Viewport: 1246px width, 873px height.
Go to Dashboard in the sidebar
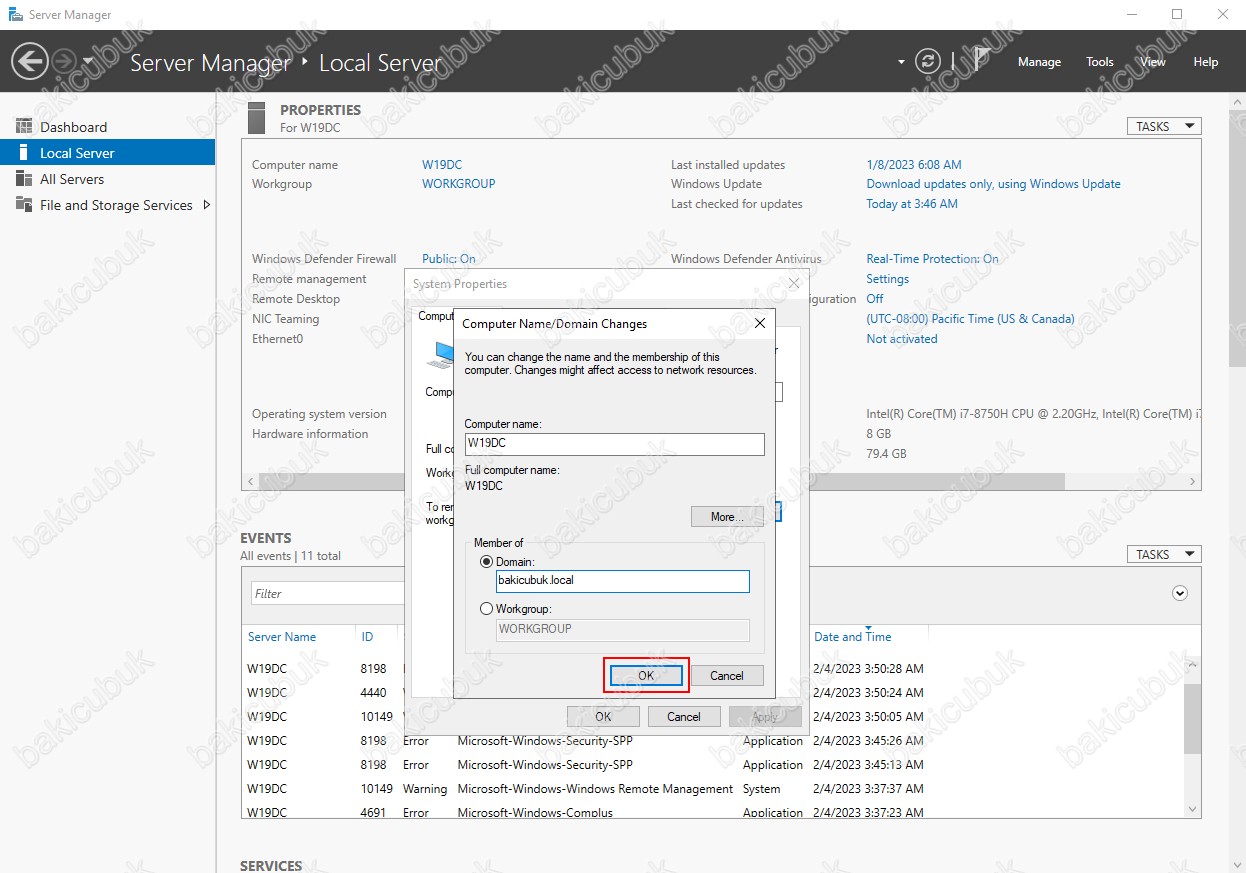[x=107, y=127]
